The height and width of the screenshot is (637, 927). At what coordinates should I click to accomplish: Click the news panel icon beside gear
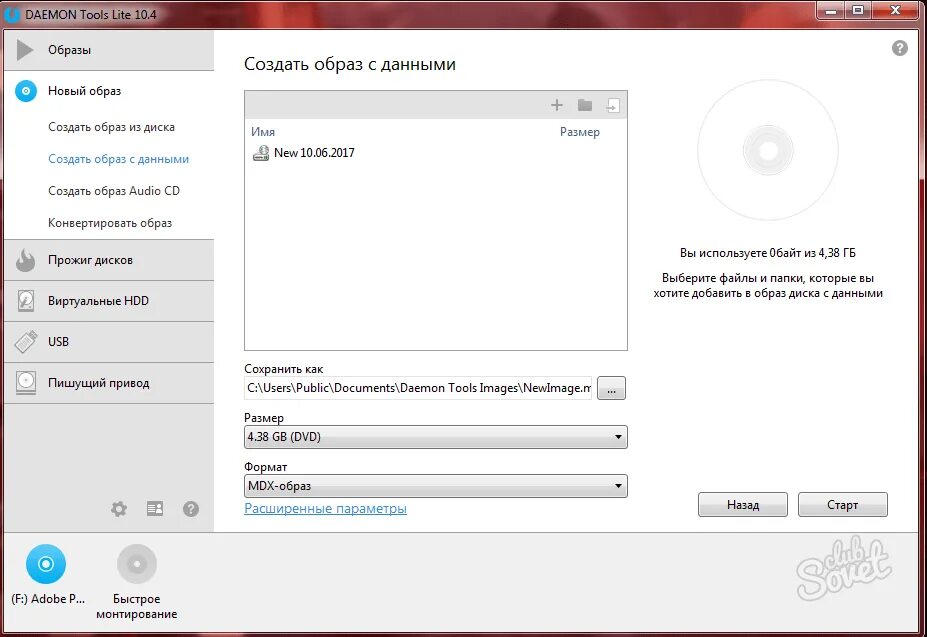(x=155, y=509)
